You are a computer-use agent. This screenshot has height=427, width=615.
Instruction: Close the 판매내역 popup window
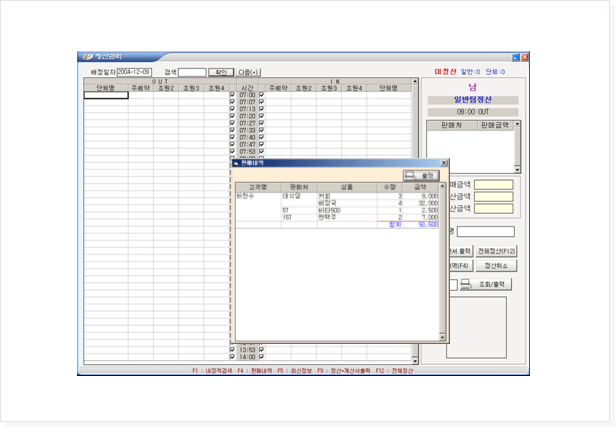click(444, 161)
